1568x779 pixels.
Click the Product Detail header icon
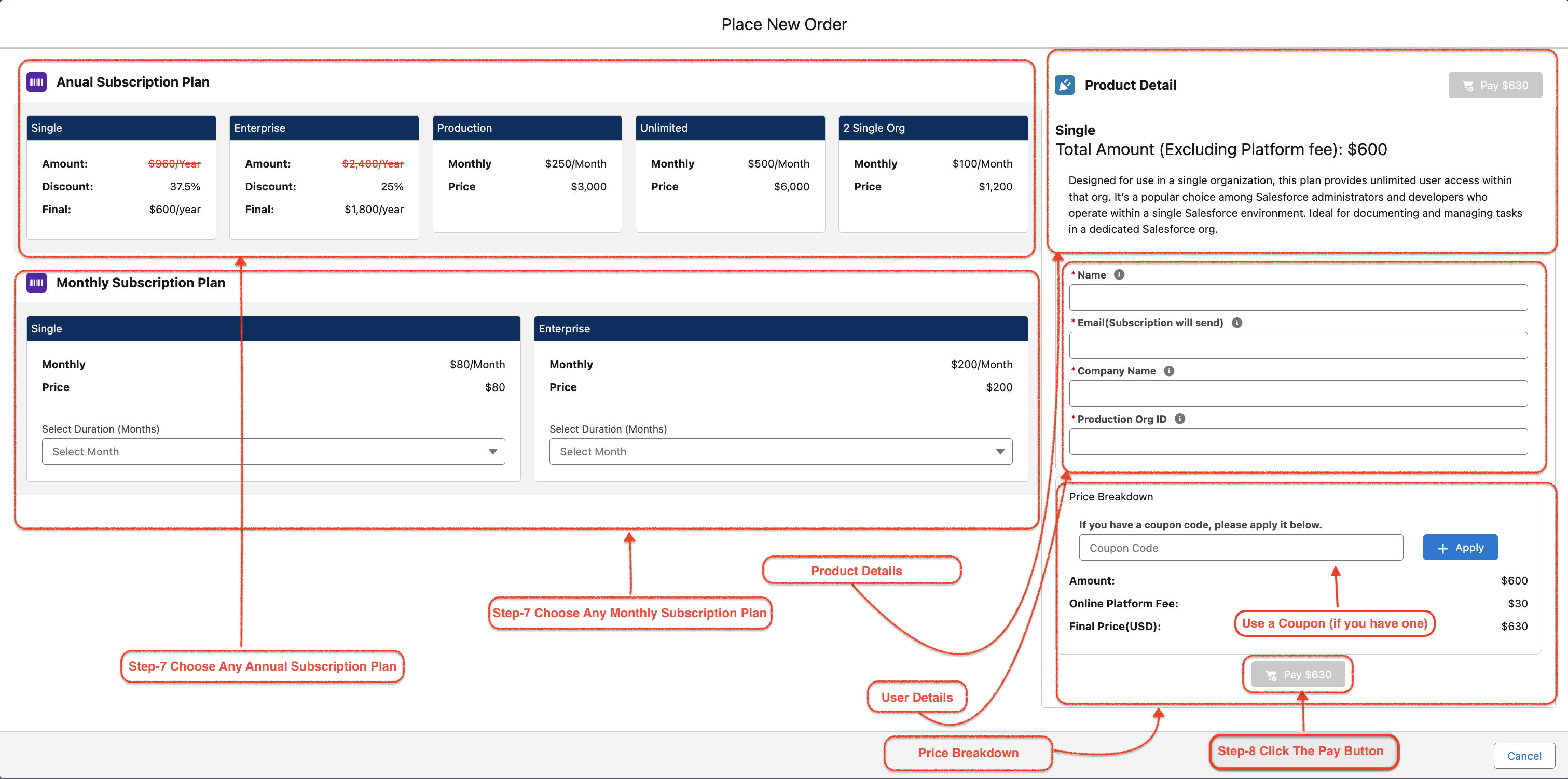1065,85
